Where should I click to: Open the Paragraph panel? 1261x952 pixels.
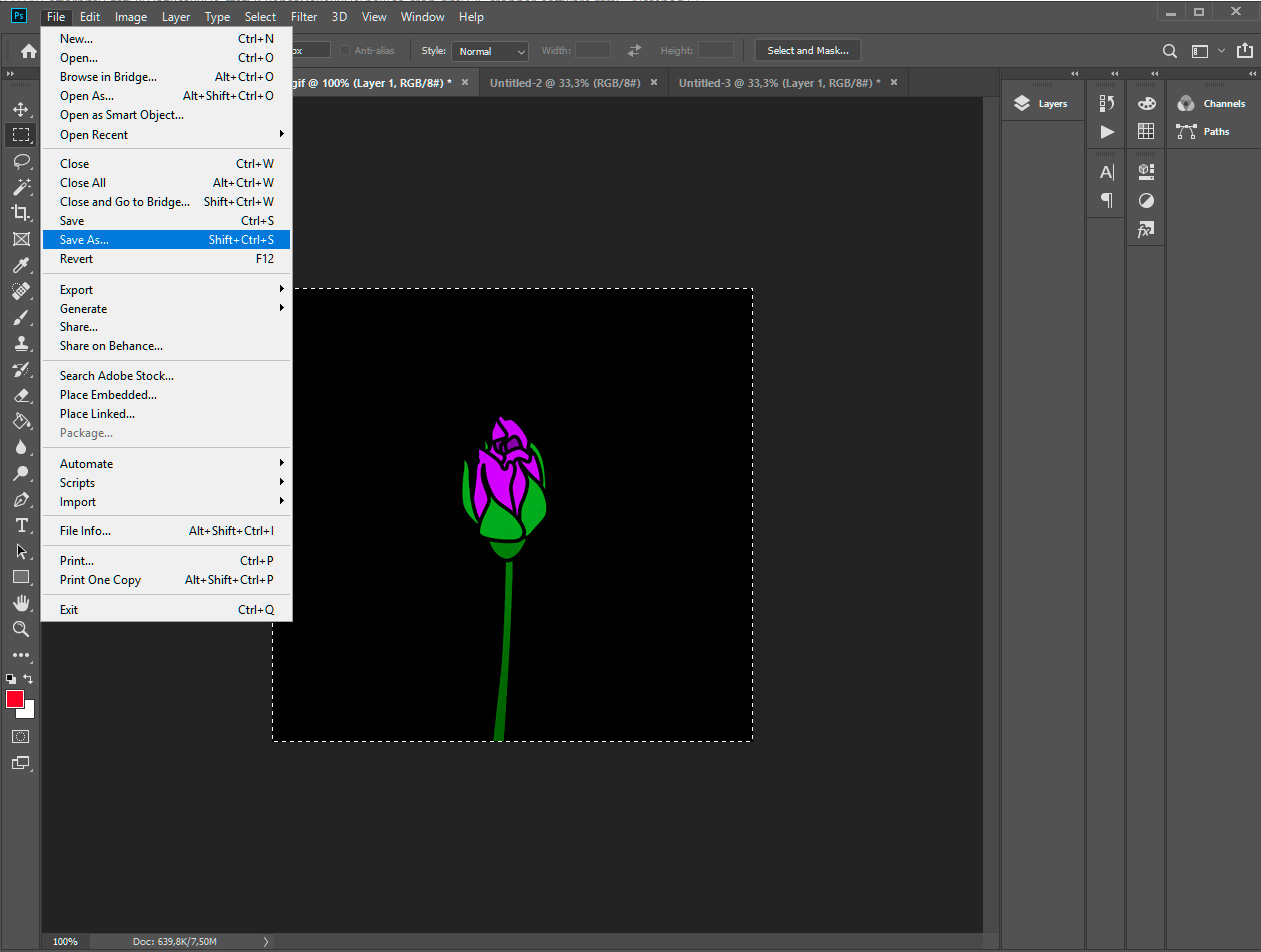[x=1106, y=200]
